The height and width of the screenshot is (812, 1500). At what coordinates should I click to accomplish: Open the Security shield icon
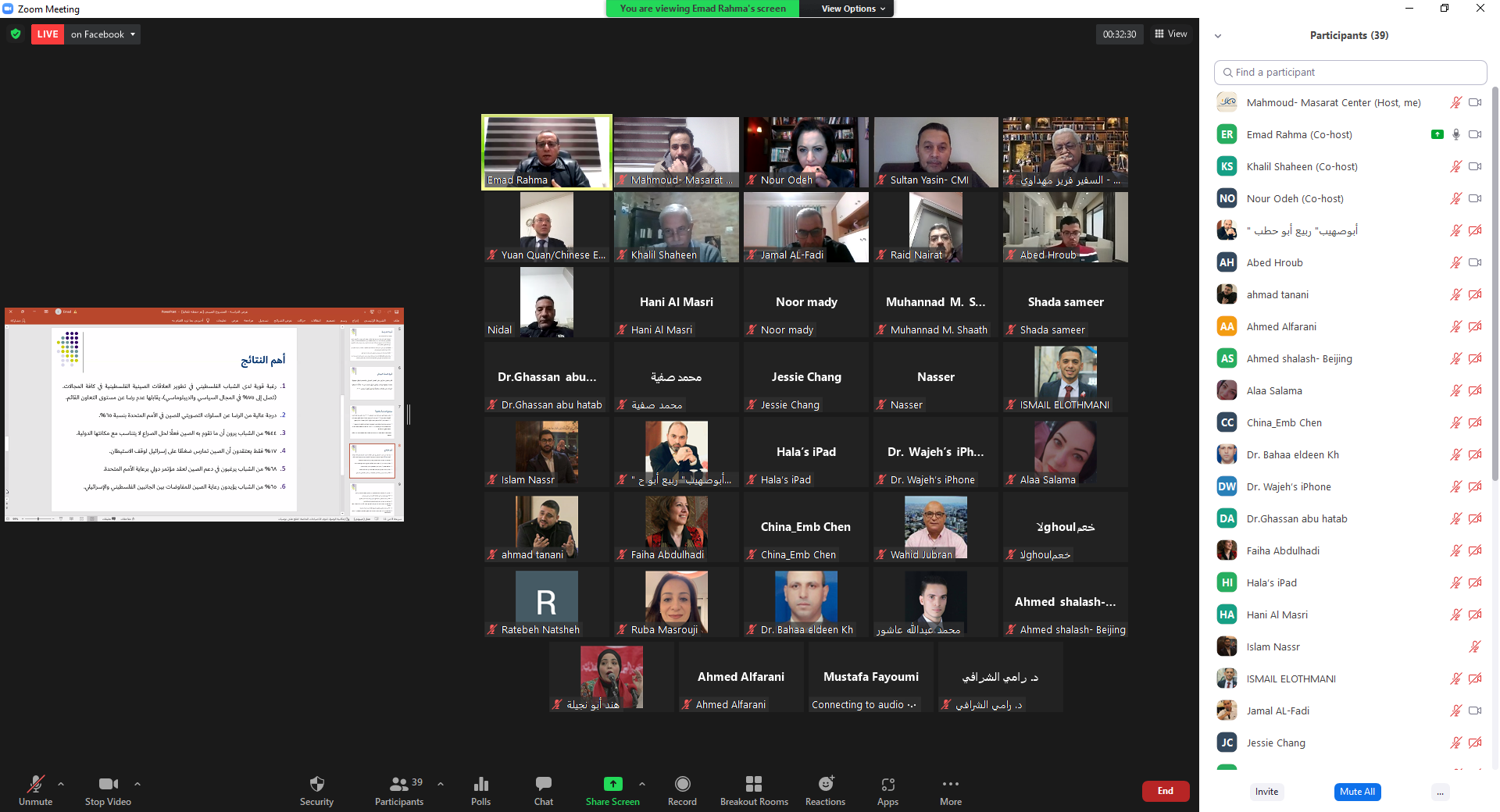pyautogui.click(x=316, y=784)
